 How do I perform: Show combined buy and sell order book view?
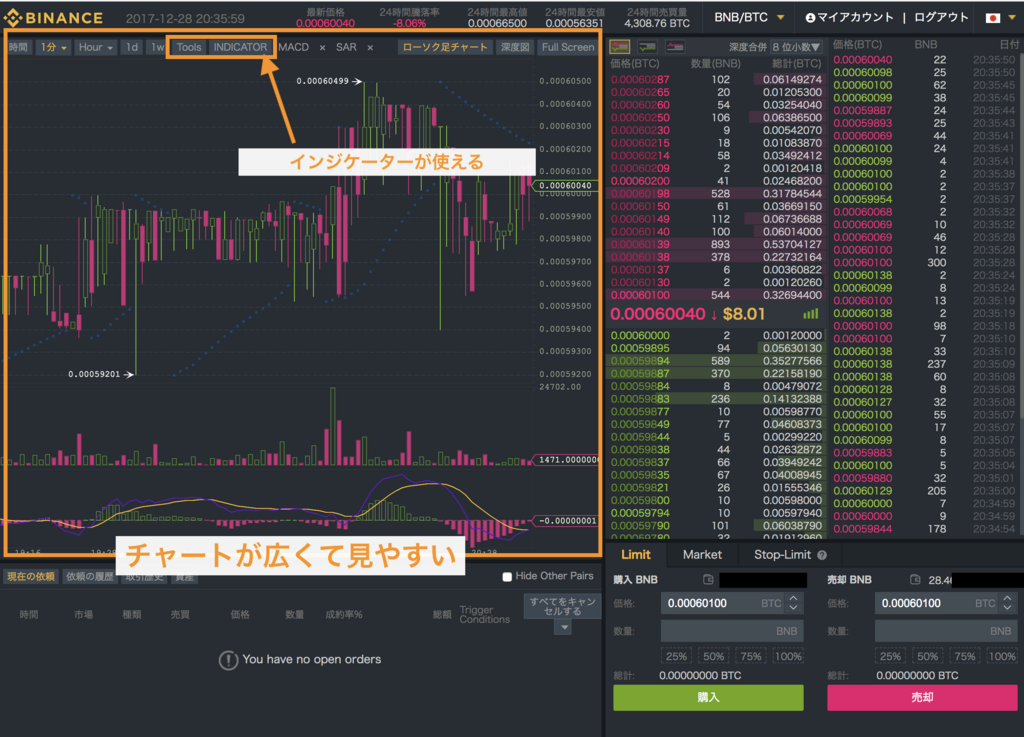pyautogui.click(x=619, y=46)
